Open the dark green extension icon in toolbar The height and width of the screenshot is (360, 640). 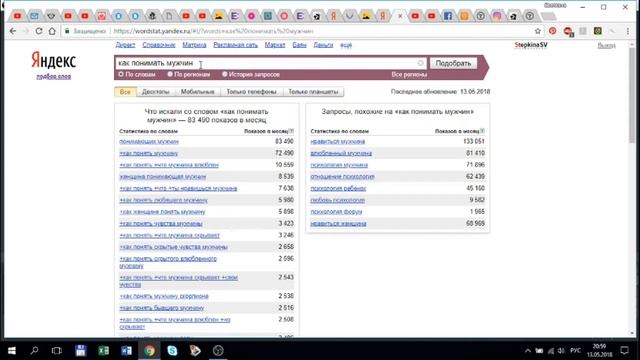pyautogui.click(x=598, y=31)
